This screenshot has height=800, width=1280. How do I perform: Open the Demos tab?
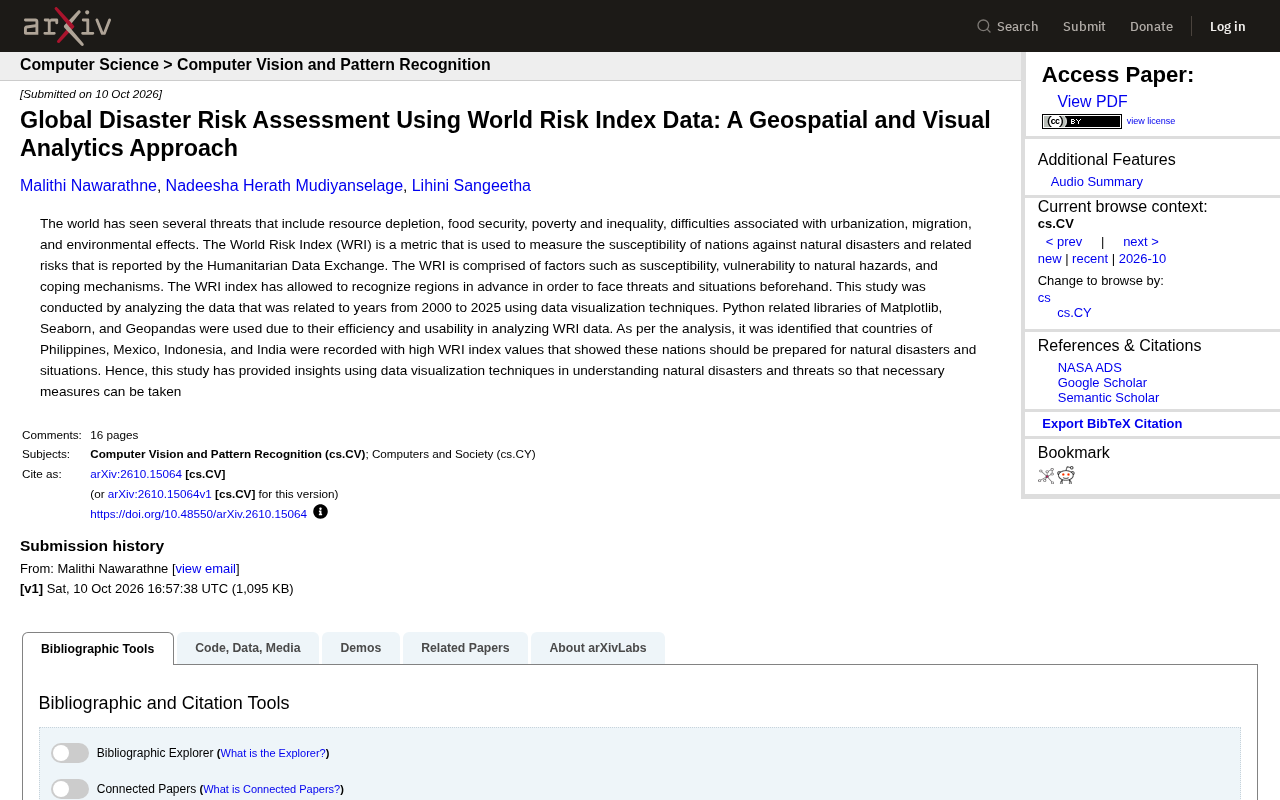click(361, 648)
